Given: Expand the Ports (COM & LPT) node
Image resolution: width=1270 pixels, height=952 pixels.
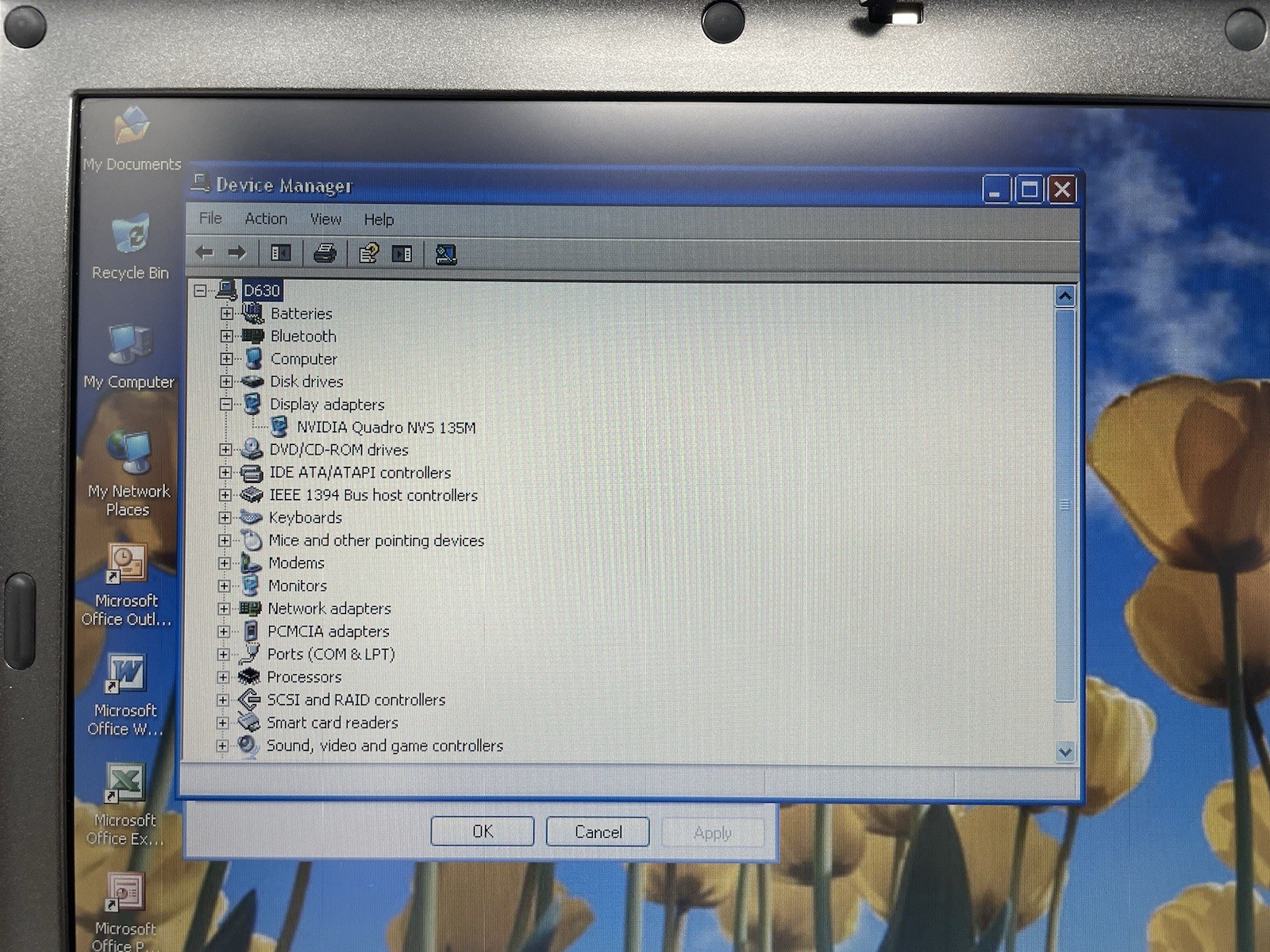Looking at the screenshot, I should (224, 654).
